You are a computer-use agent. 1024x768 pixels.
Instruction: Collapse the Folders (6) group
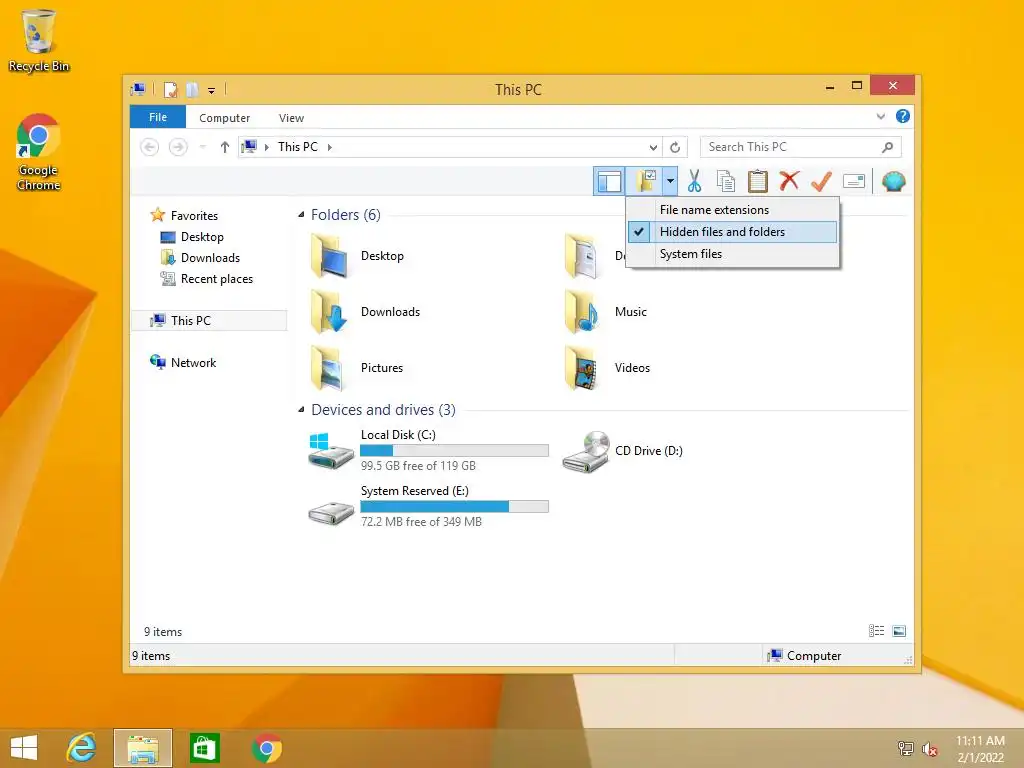(301, 215)
